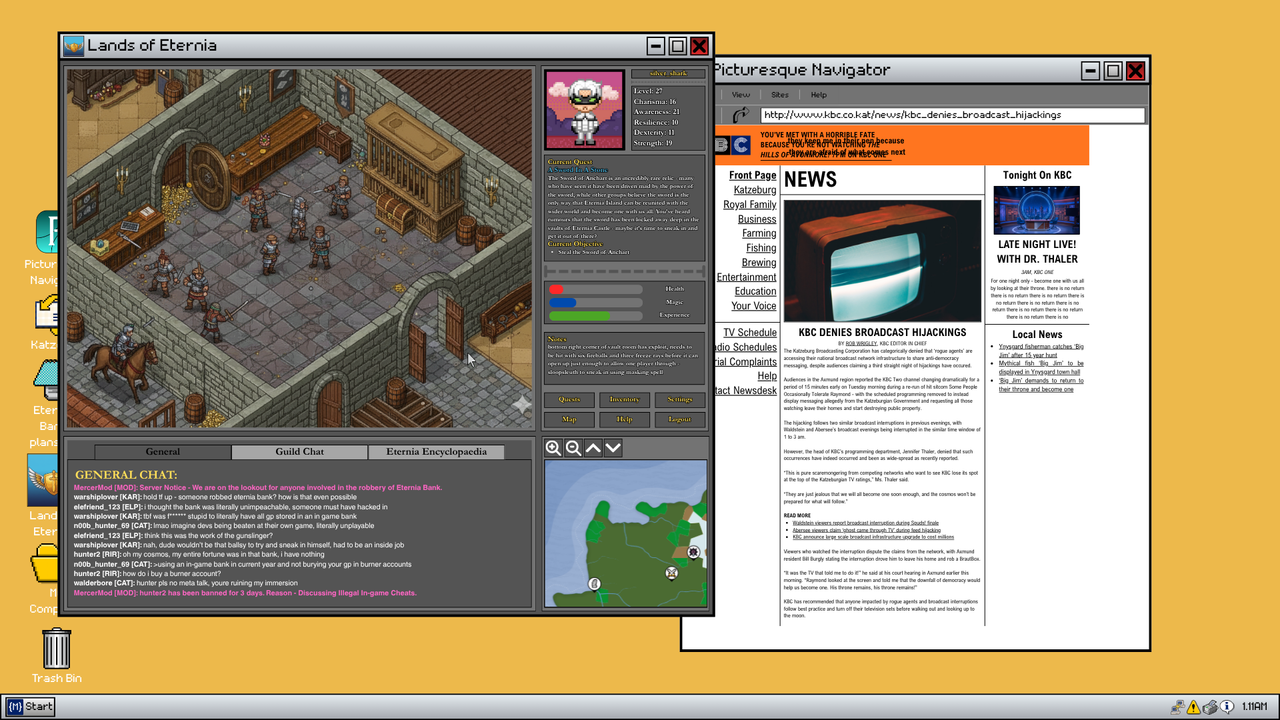Image resolution: width=1280 pixels, height=720 pixels.
Task: Open the Trash Bin desktop icon
Action: click(x=56, y=648)
